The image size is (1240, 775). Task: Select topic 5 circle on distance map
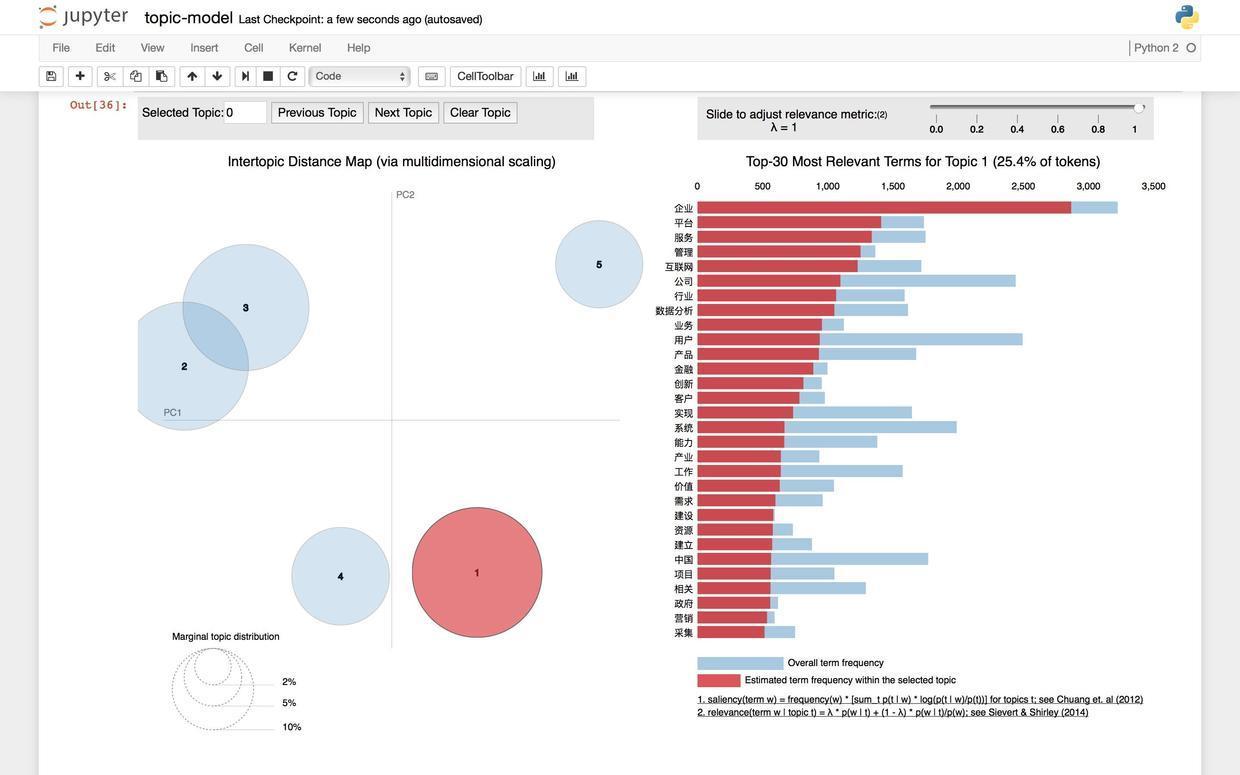(599, 265)
